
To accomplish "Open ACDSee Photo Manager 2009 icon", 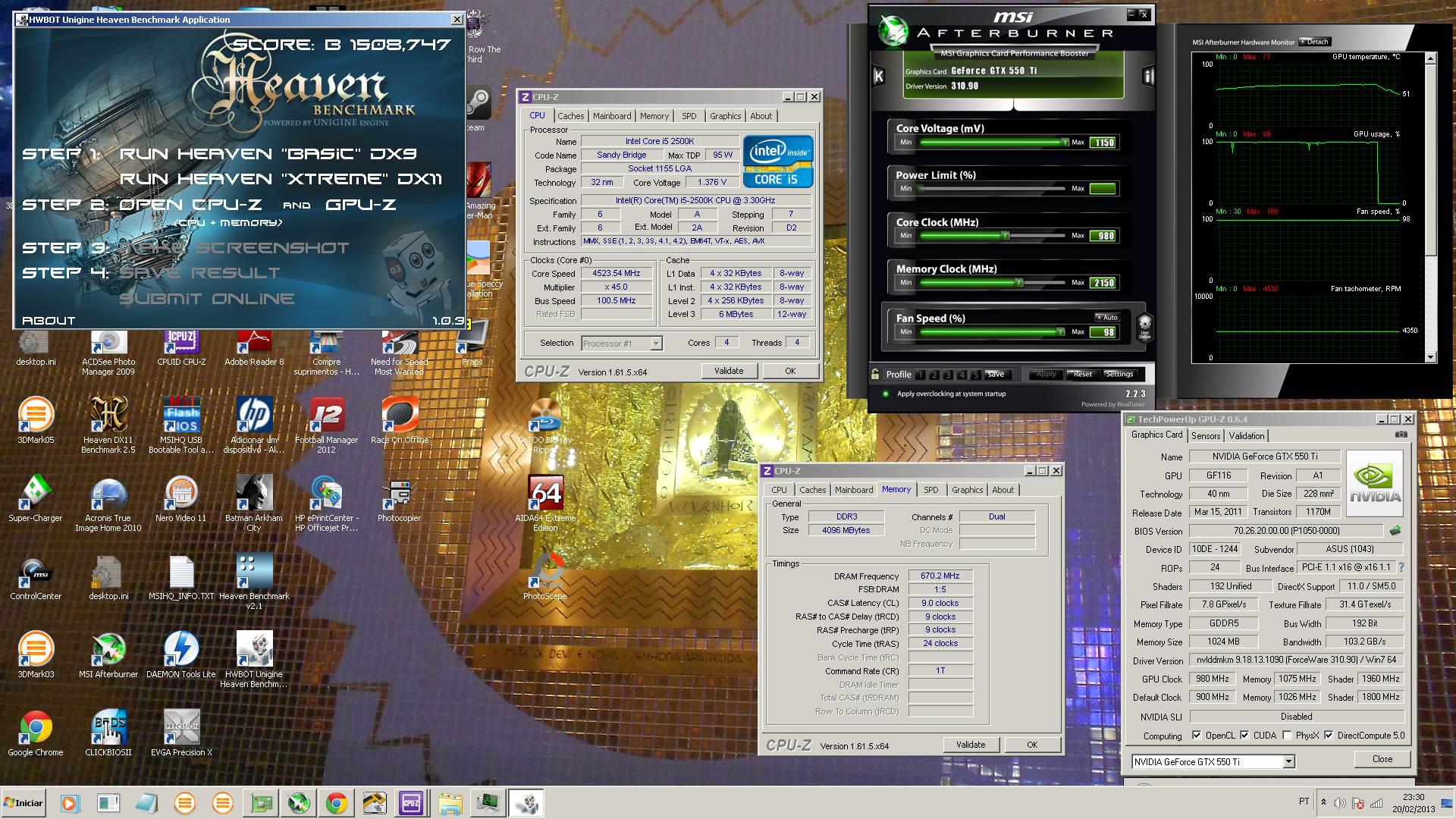I will [108, 352].
